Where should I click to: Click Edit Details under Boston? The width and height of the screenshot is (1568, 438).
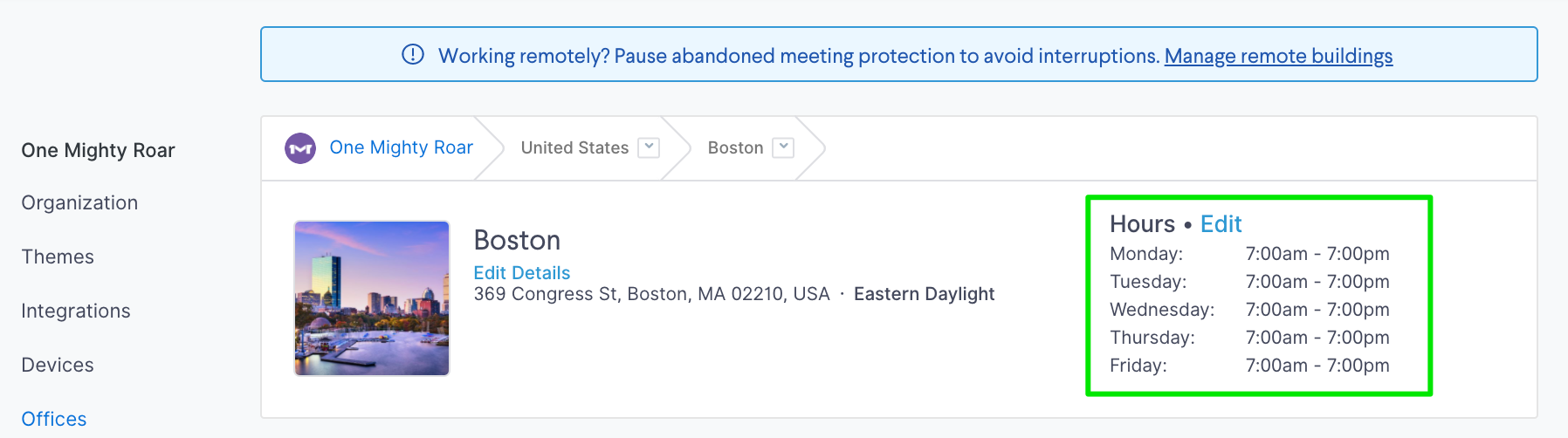pyautogui.click(x=521, y=273)
